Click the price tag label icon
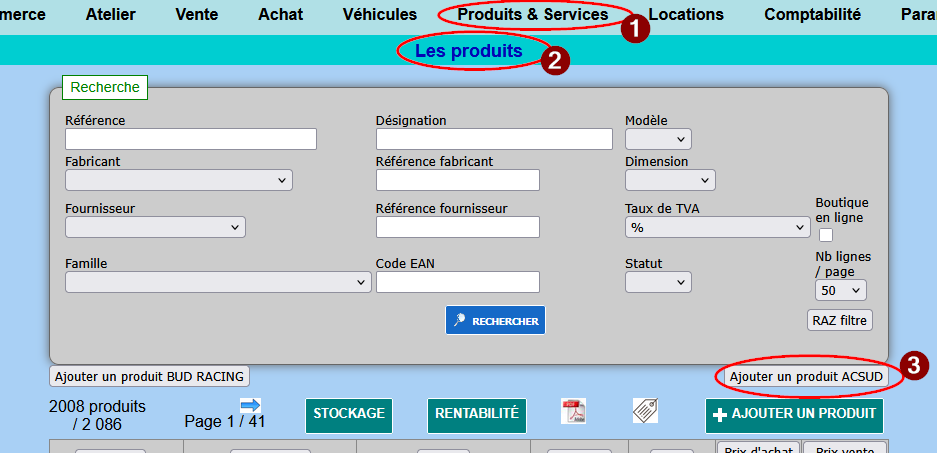Image resolution: width=937 pixels, height=453 pixels. point(645,411)
